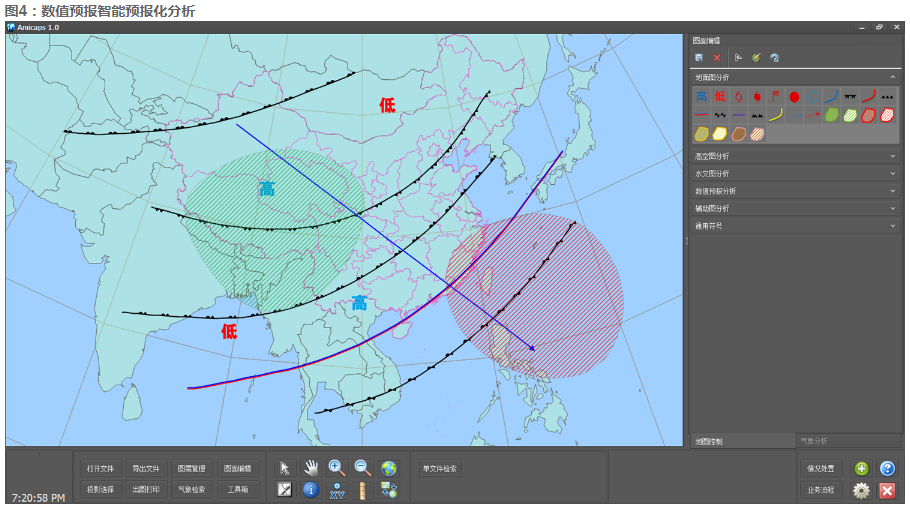Expand the 高空图分析 section
The width and height of the screenshot is (910, 511).
pos(795,156)
